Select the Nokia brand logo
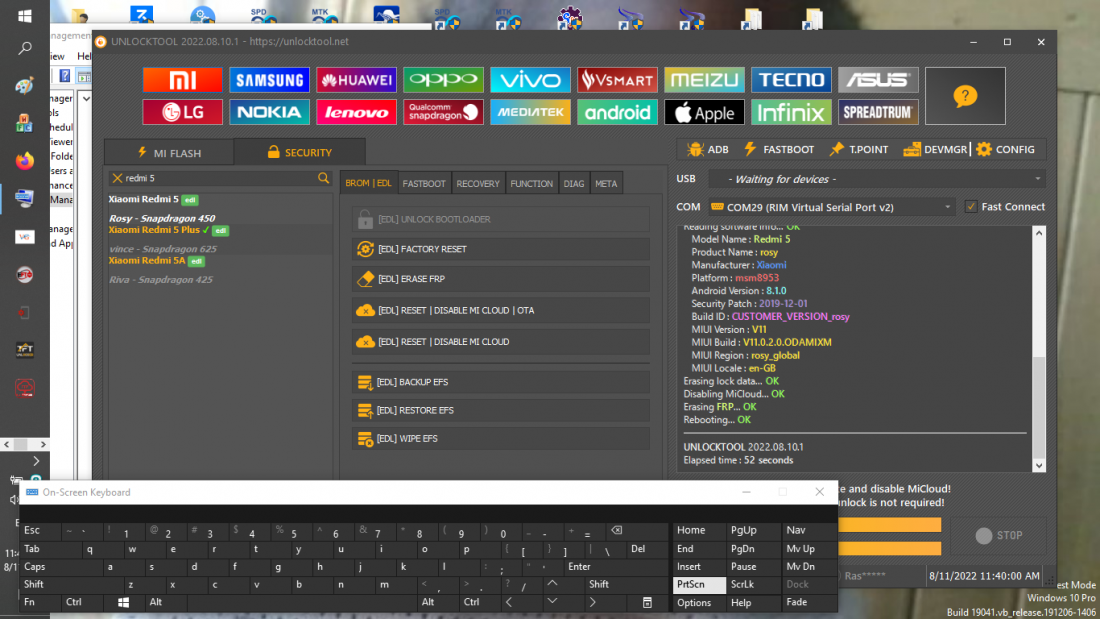This screenshot has height=619, width=1100. [x=269, y=112]
